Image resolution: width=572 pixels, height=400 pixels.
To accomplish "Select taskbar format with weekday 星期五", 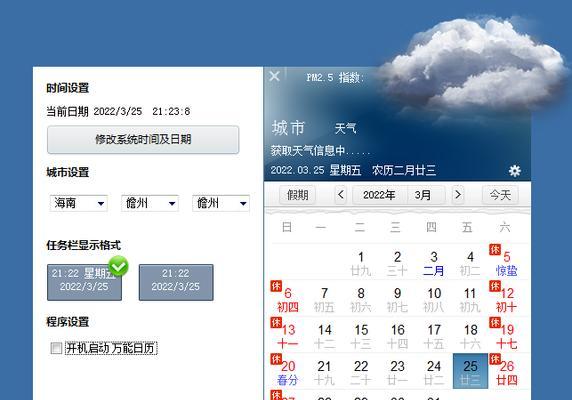I will click(x=84, y=282).
